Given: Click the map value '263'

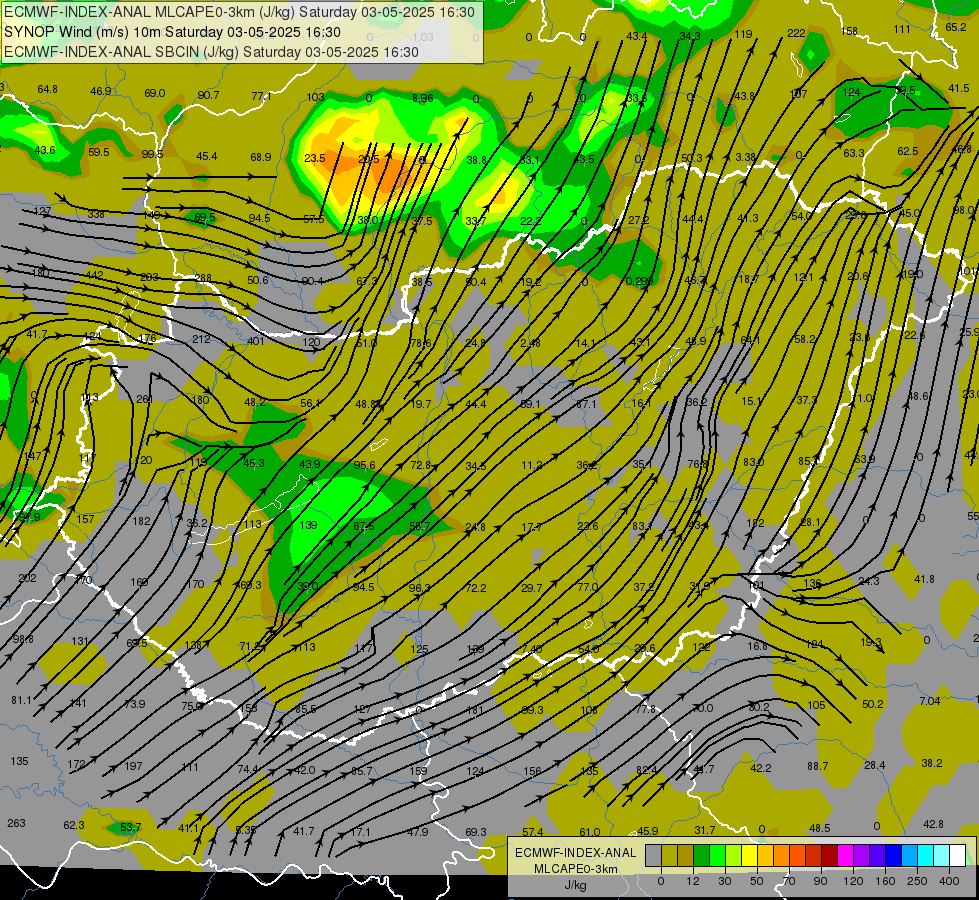Looking at the screenshot, I should point(16,823).
